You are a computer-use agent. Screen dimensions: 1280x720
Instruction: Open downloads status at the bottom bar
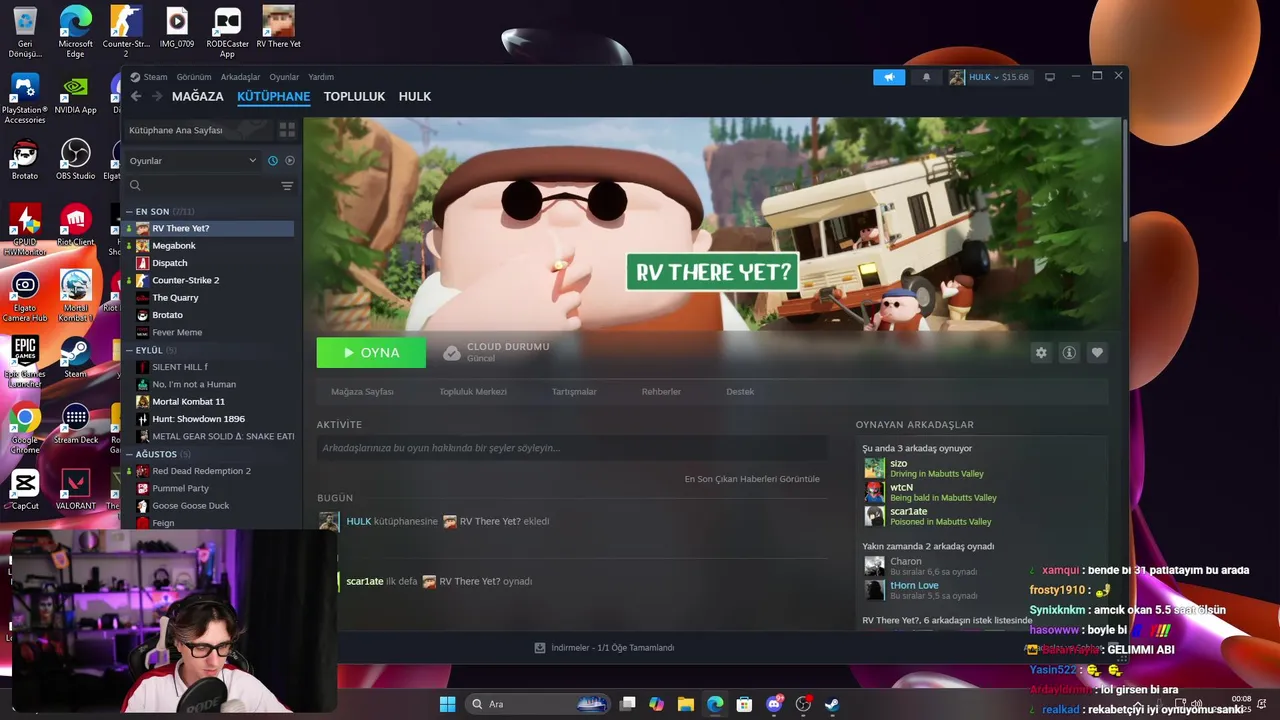(x=605, y=648)
